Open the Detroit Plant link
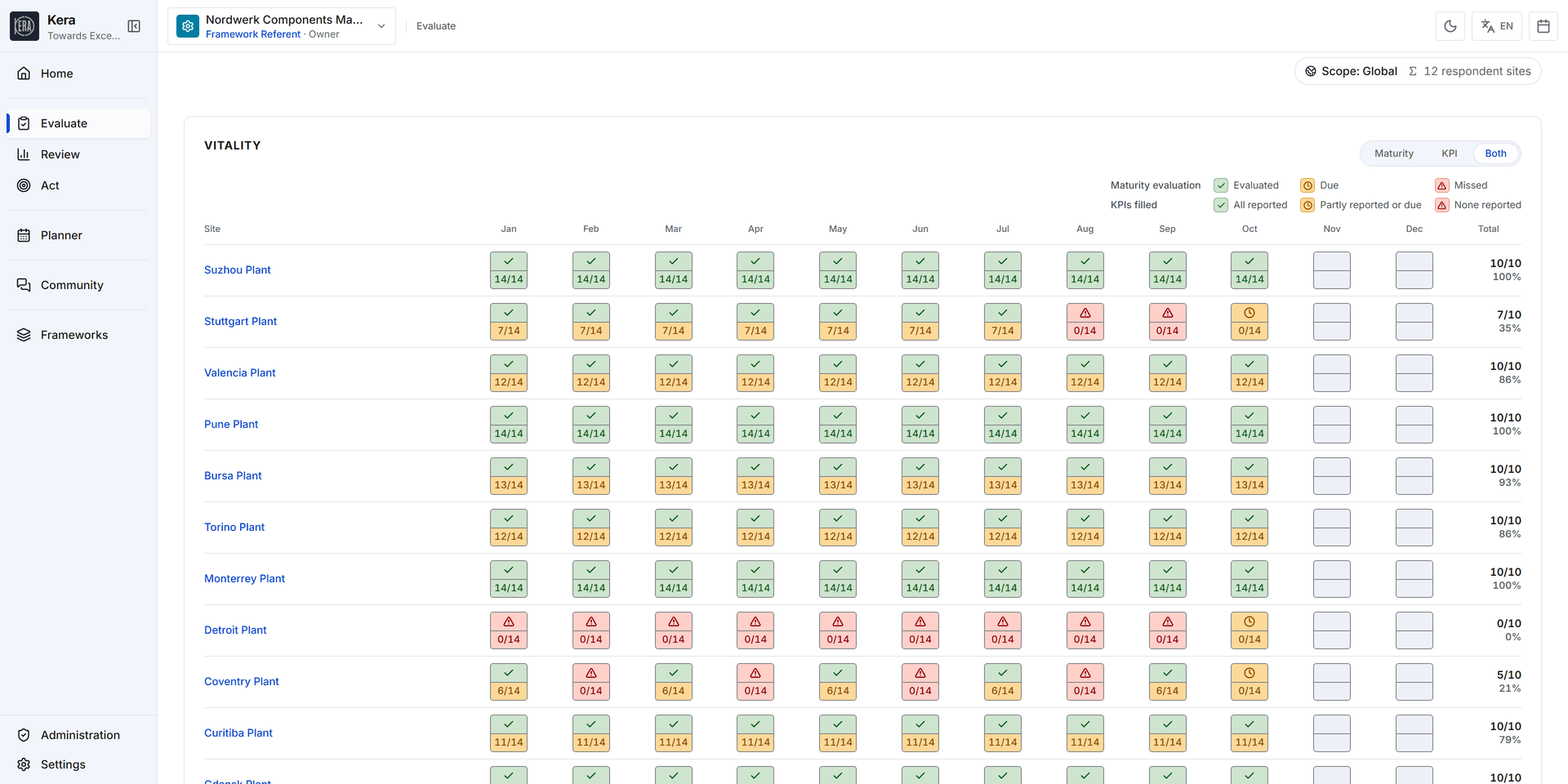1568x784 pixels. click(235, 630)
